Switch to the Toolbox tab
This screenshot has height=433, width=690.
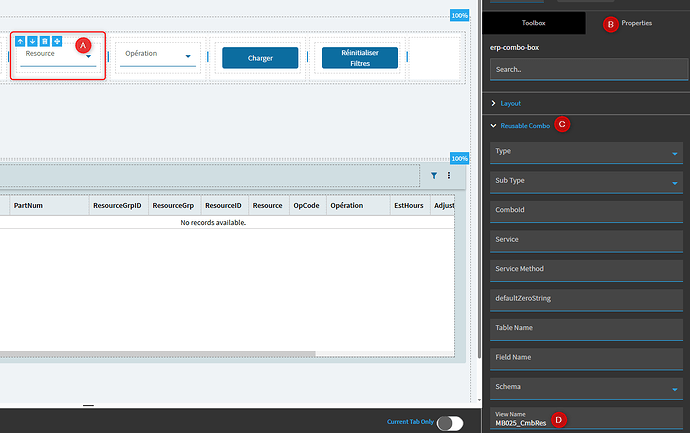coord(534,23)
